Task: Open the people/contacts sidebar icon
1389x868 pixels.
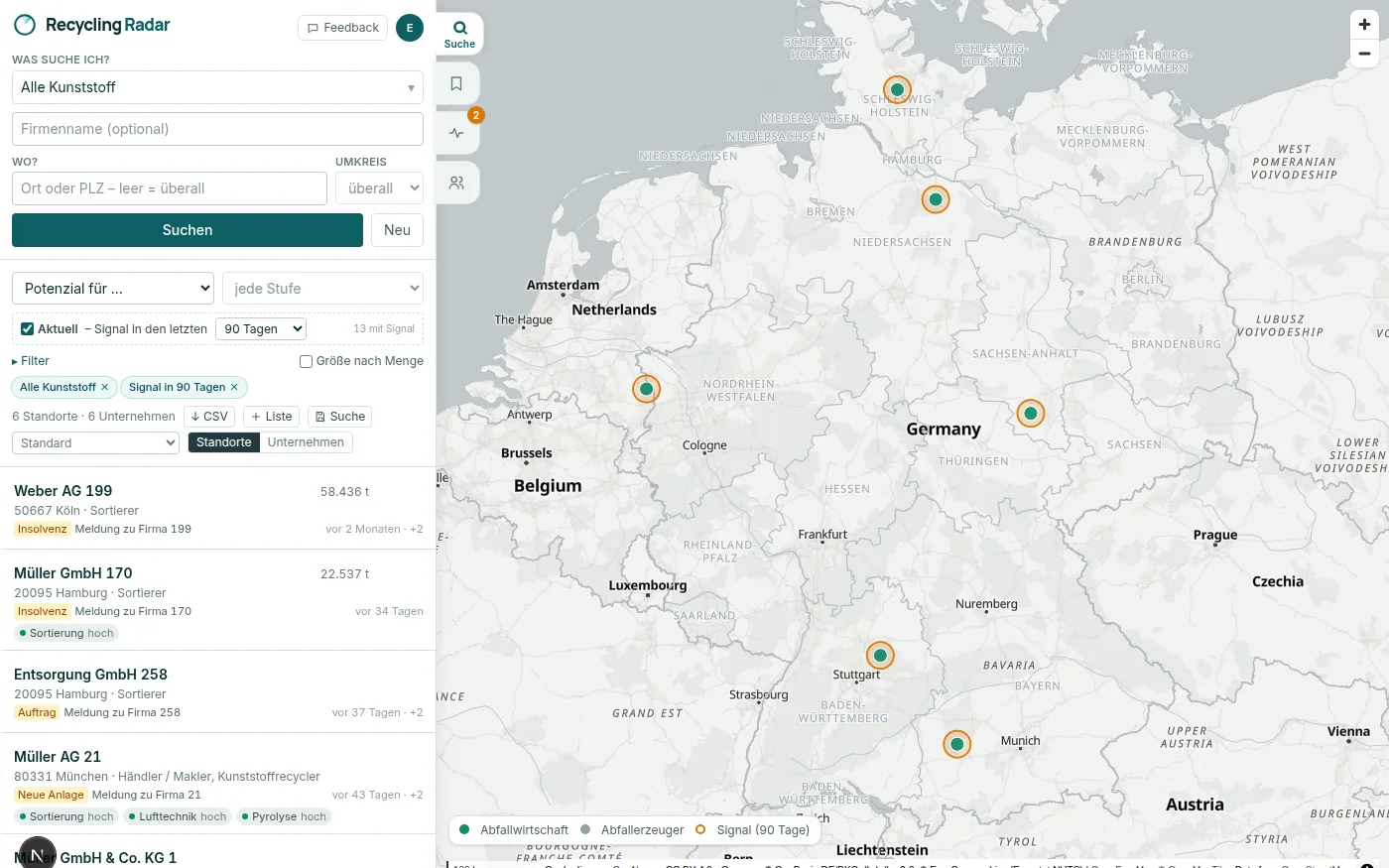Action: (x=456, y=183)
